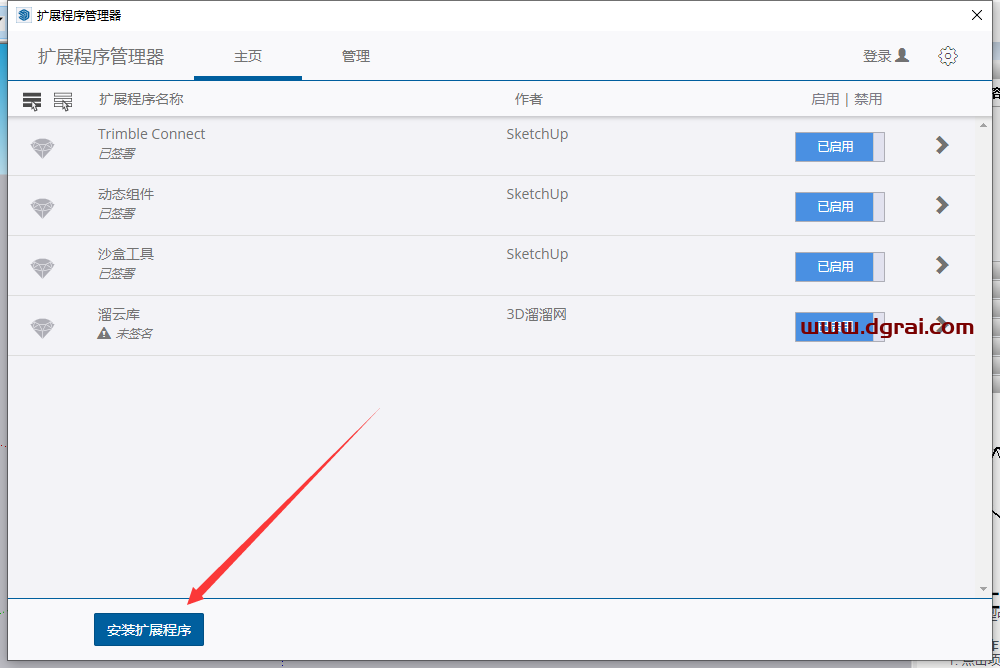Close the extension manager window
The image size is (1000, 668).
click(x=976, y=15)
